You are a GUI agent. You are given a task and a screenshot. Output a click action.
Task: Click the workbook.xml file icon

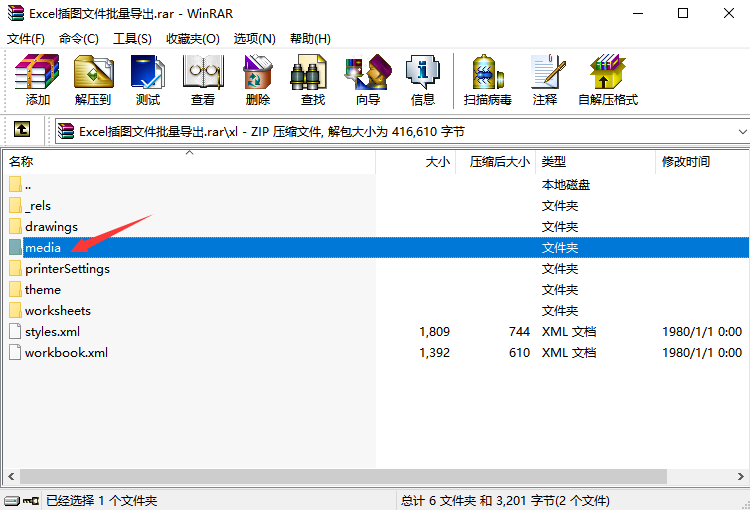(x=15, y=353)
